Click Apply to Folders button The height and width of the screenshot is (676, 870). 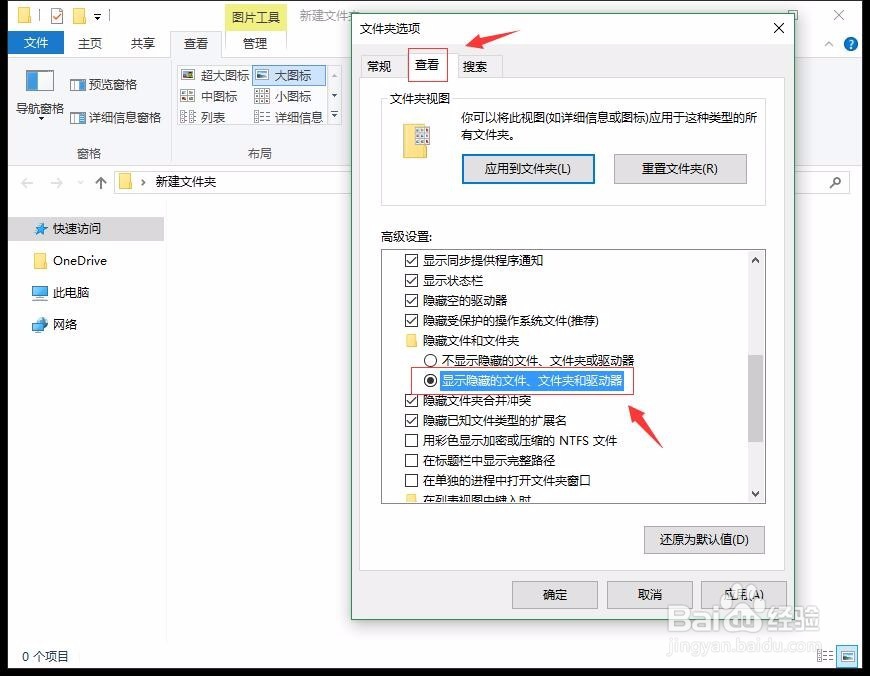(528, 169)
